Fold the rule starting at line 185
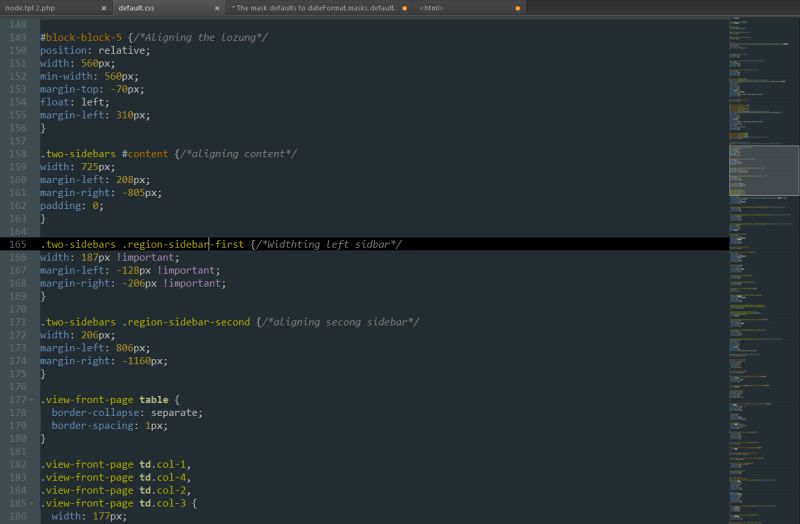 click(x=32, y=503)
